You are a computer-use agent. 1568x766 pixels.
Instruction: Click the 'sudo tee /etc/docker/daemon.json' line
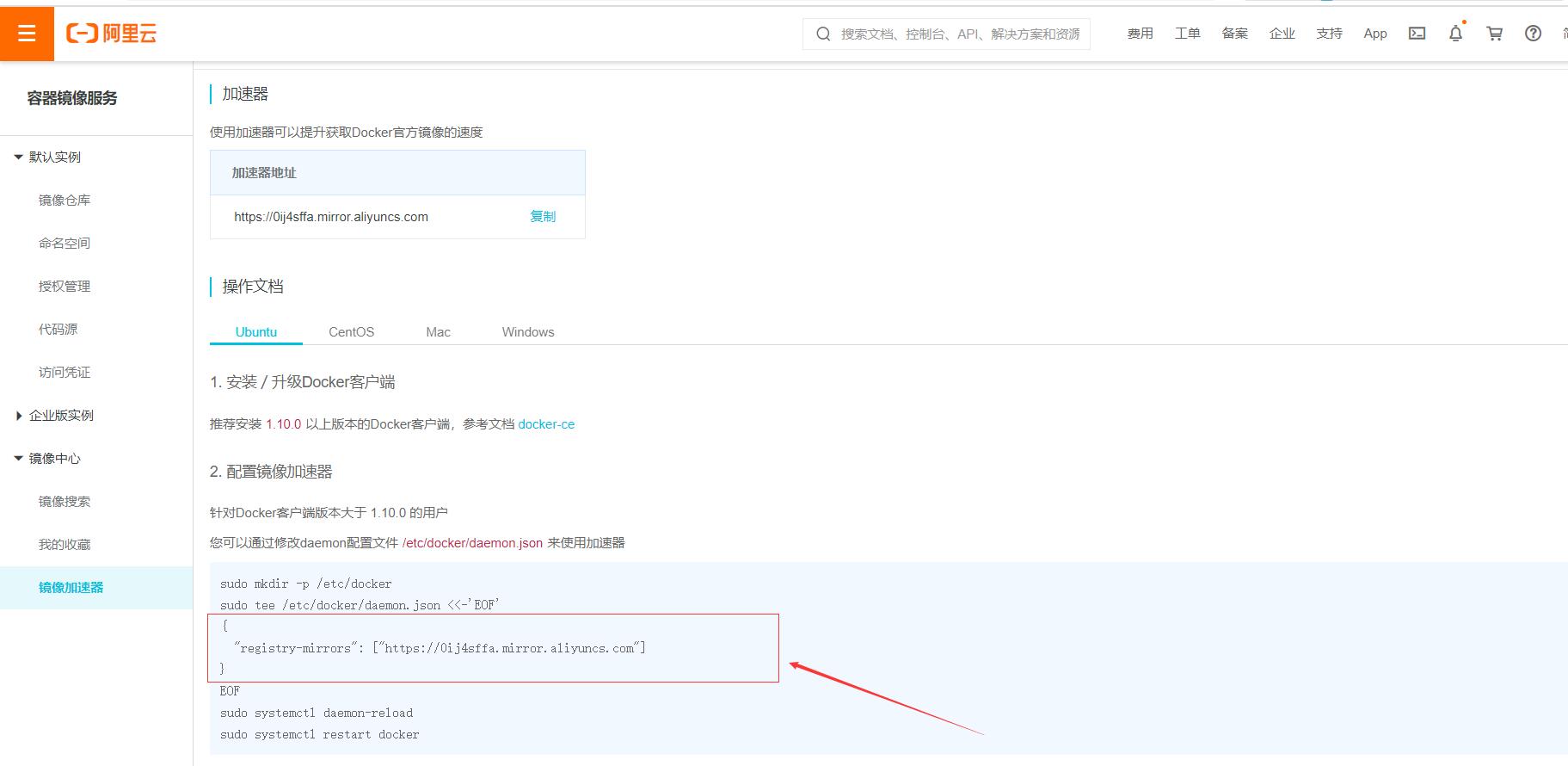click(x=360, y=605)
